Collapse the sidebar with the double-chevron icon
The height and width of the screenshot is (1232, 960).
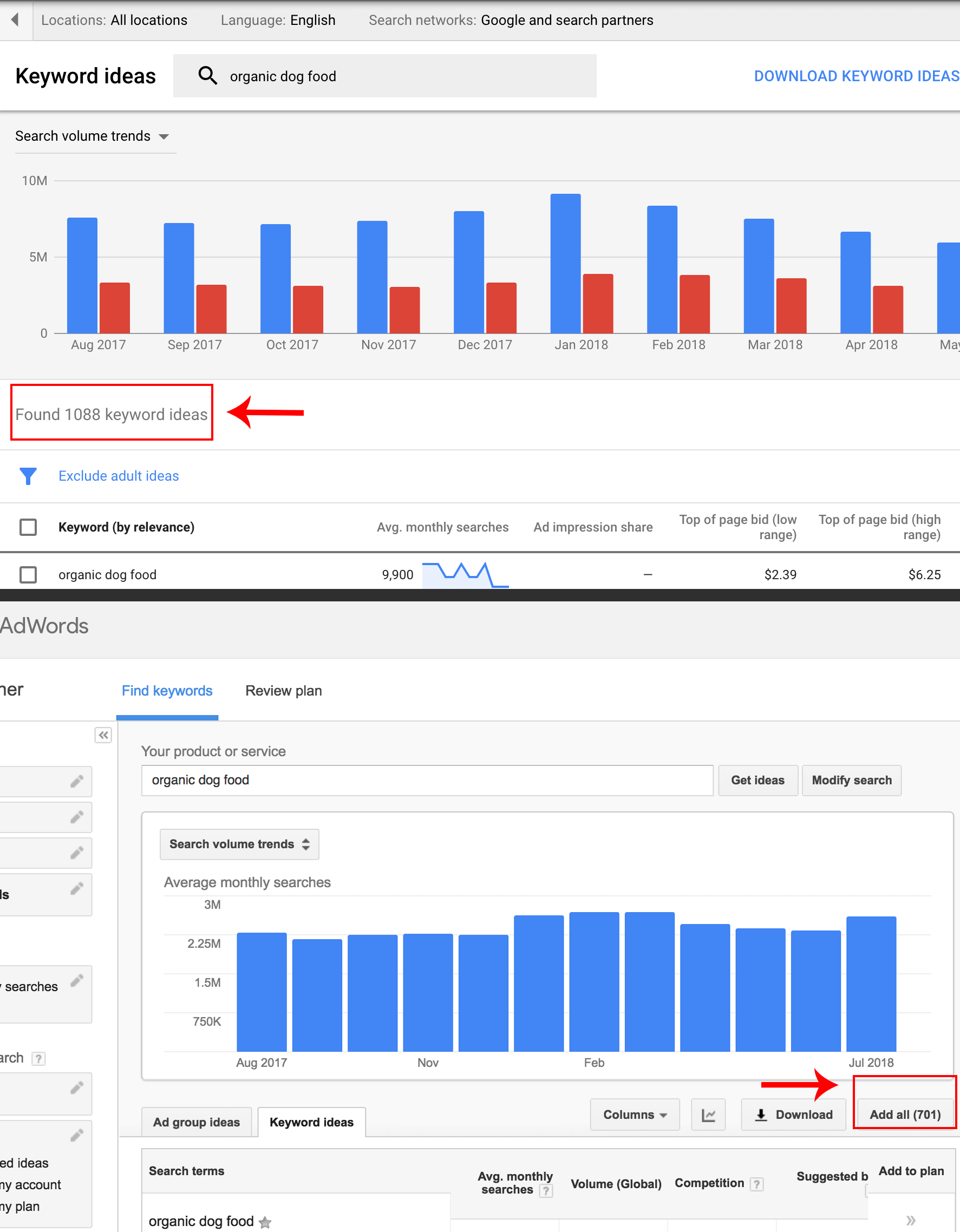pos(103,735)
